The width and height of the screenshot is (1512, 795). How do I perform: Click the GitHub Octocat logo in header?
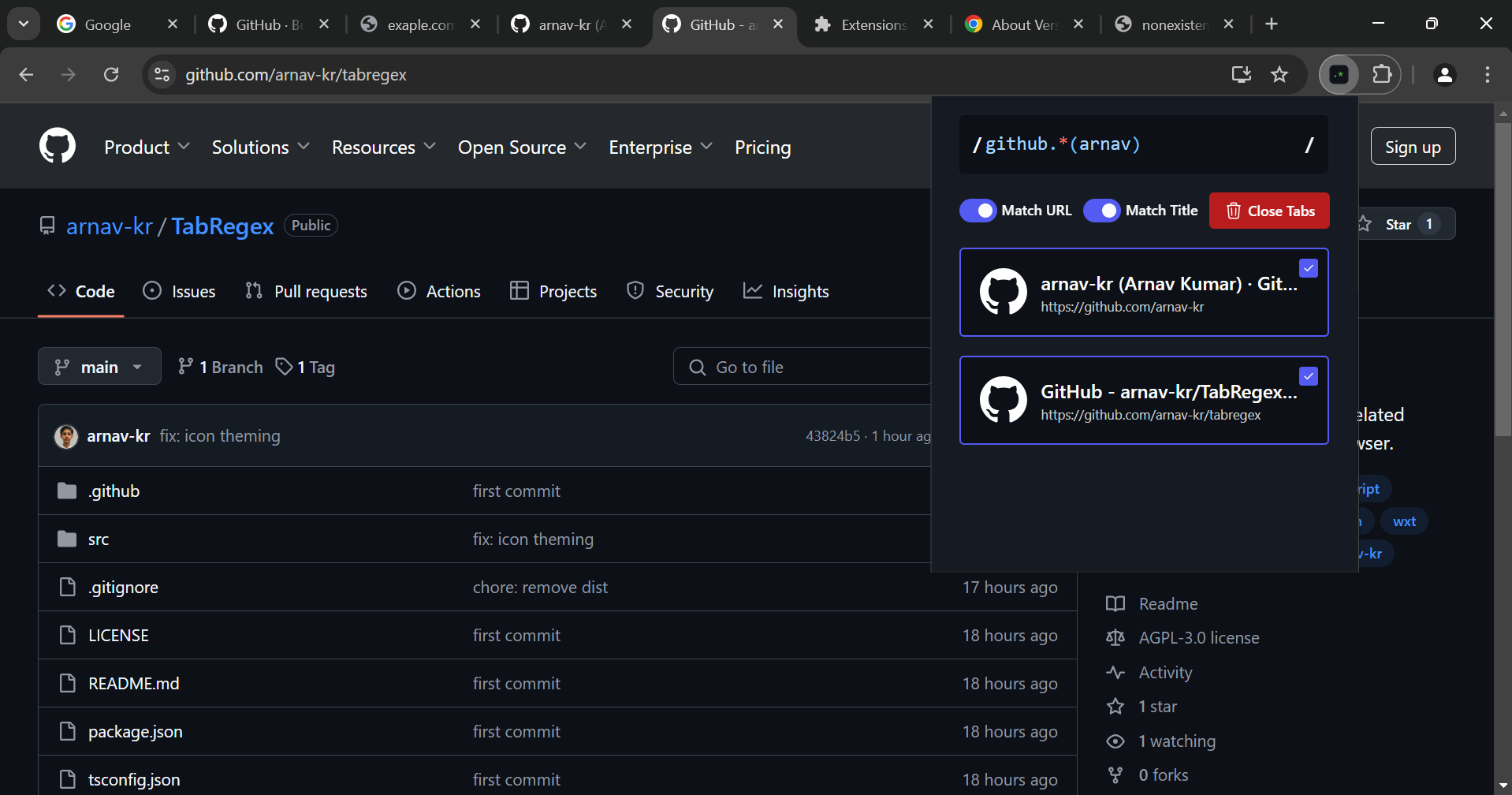tap(58, 146)
